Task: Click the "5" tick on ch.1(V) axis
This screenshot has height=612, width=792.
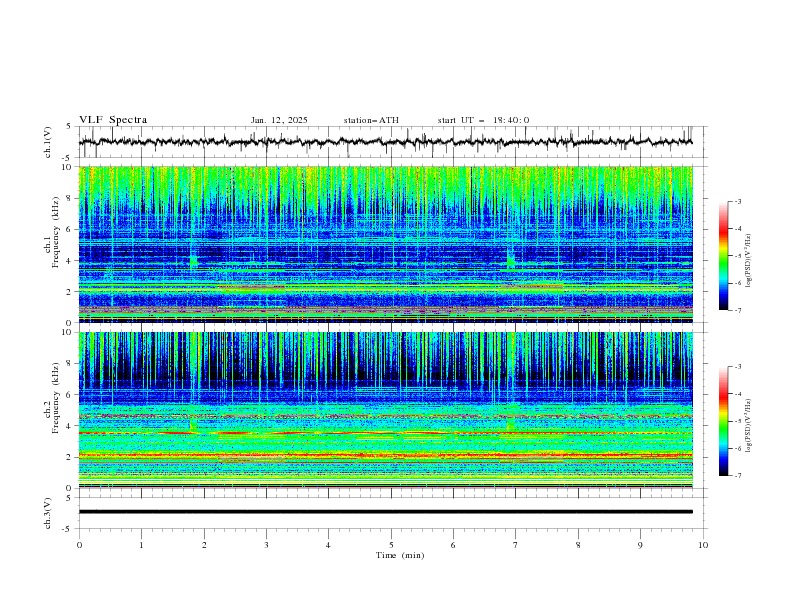Action: click(69, 127)
